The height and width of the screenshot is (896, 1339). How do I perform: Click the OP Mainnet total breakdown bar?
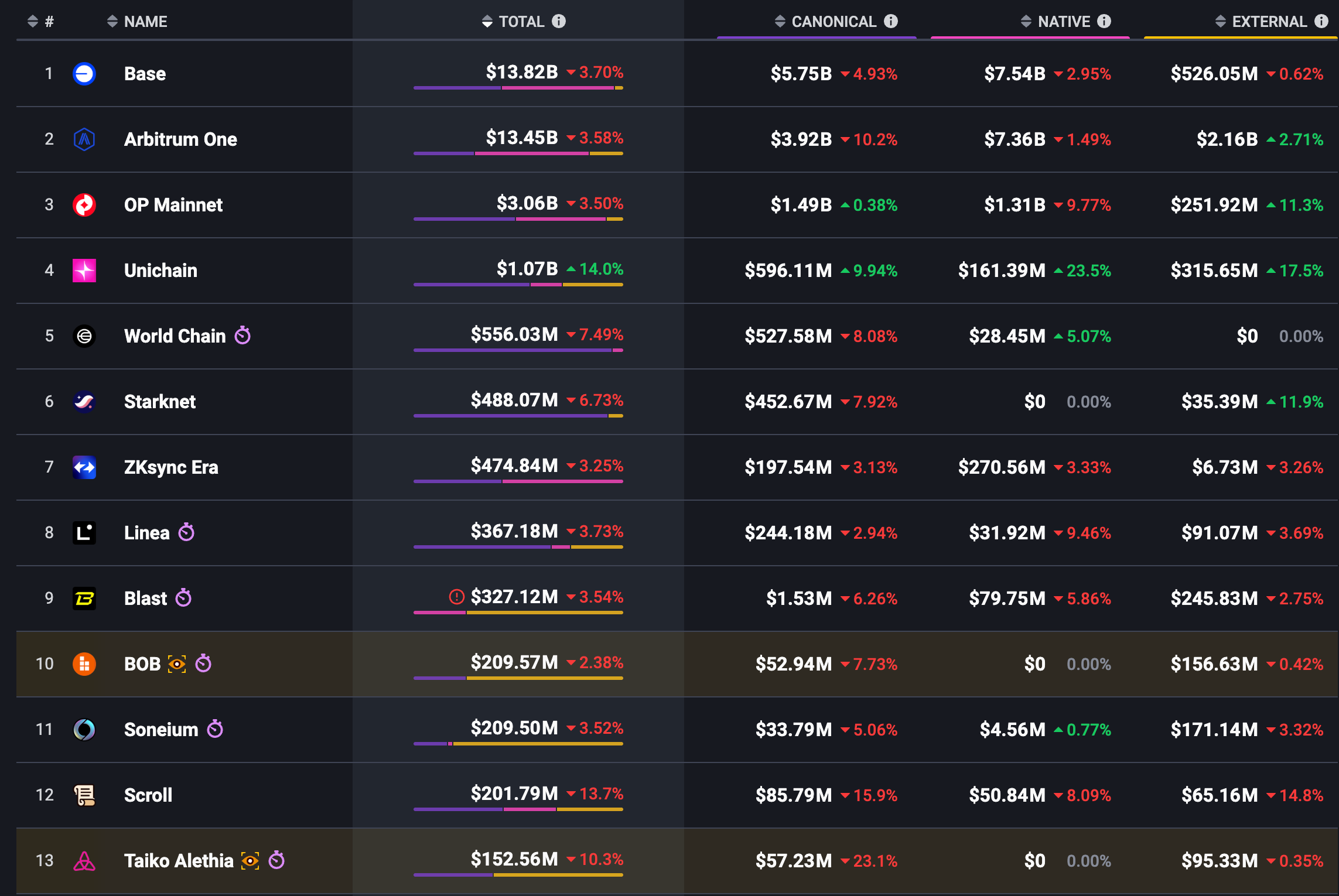pos(518,219)
